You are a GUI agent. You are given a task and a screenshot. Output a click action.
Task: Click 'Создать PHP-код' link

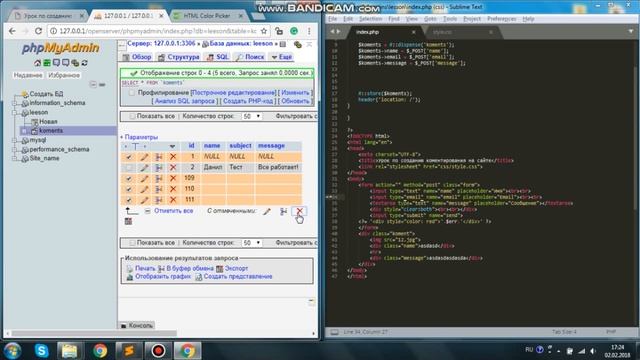coord(248,101)
